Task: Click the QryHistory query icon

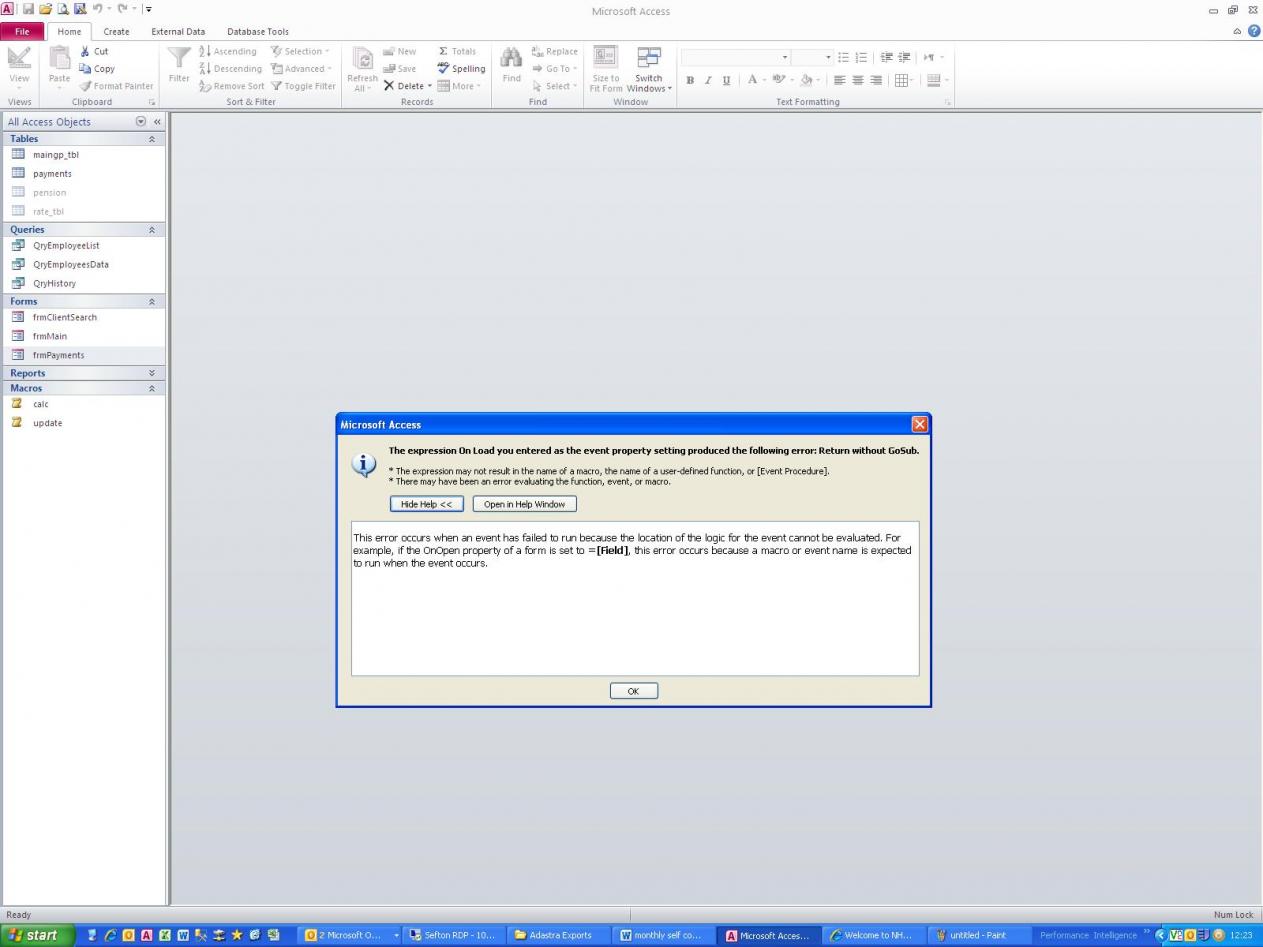Action: click(17, 284)
